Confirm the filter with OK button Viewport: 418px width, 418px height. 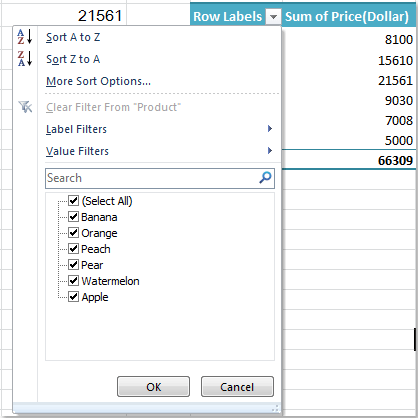(153, 387)
